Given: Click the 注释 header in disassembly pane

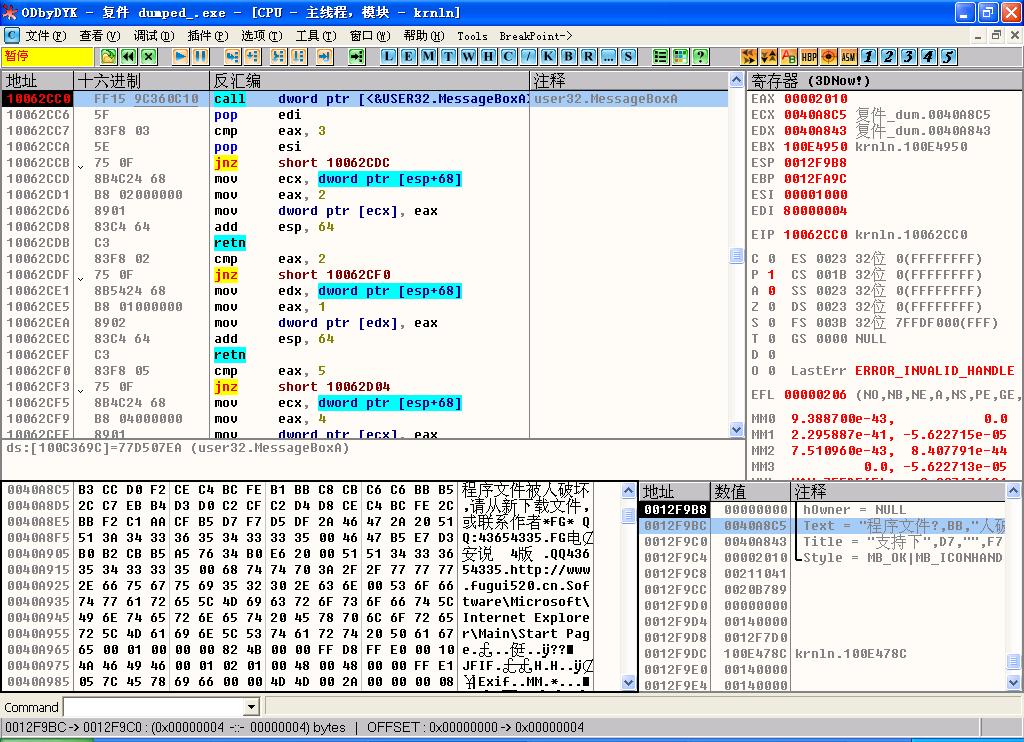Looking at the screenshot, I should point(630,81).
